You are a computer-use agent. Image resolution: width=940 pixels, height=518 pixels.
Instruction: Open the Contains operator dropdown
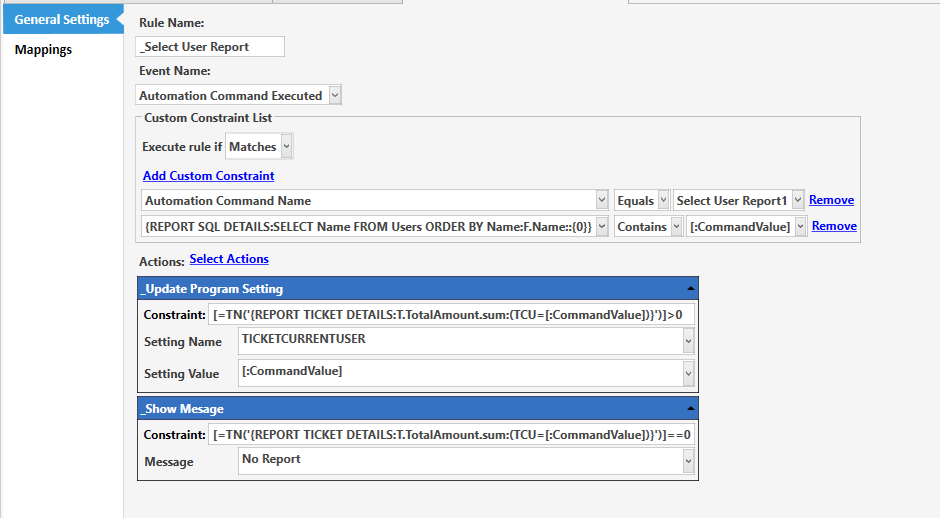[x=676, y=227]
